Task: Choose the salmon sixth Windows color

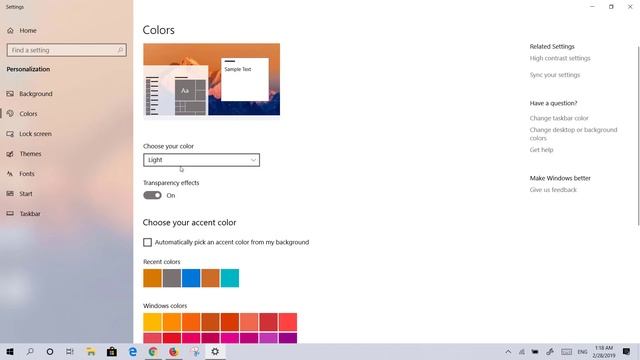Action: click(x=249, y=322)
